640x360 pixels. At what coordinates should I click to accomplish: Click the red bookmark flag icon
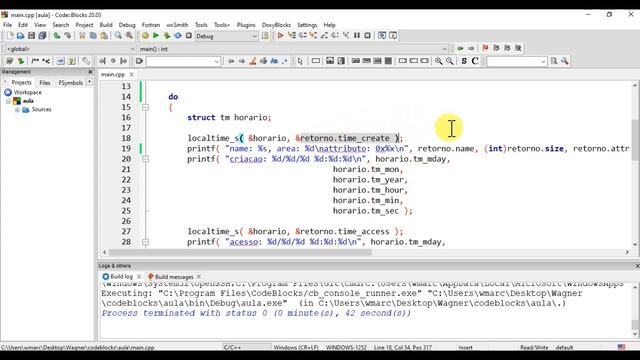tap(485, 49)
